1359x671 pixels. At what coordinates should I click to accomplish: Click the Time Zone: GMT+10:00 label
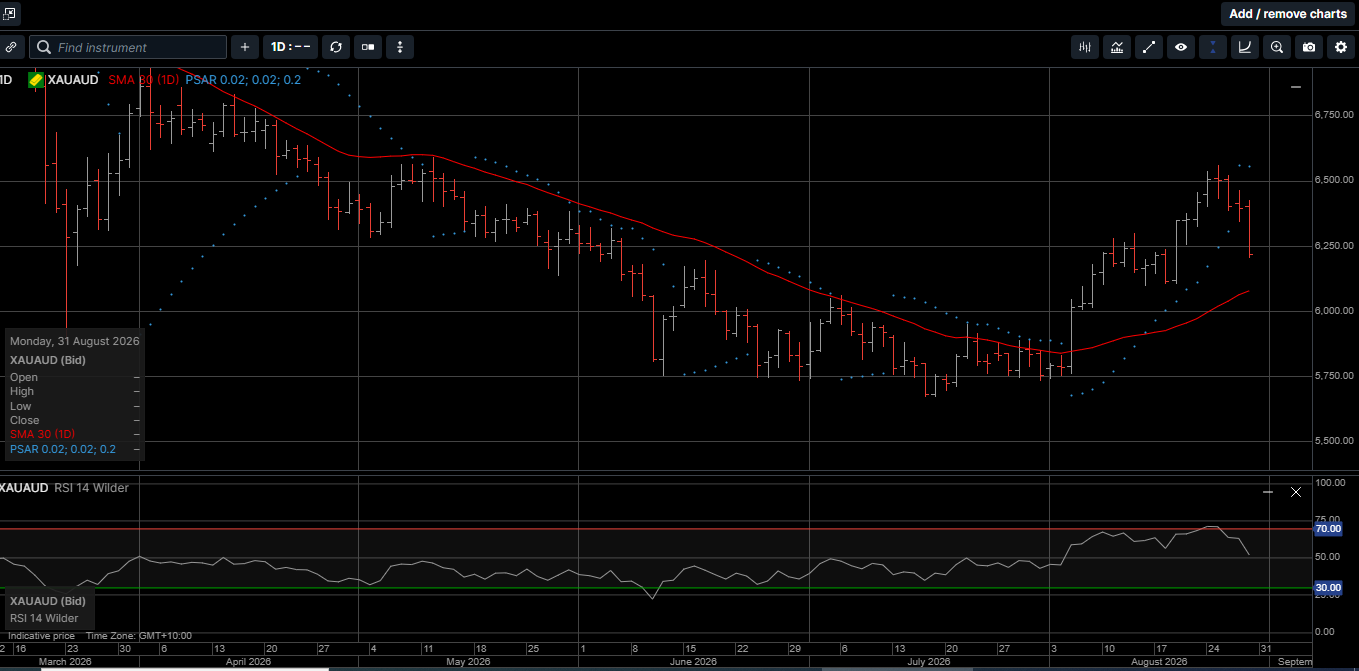(138, 636)
